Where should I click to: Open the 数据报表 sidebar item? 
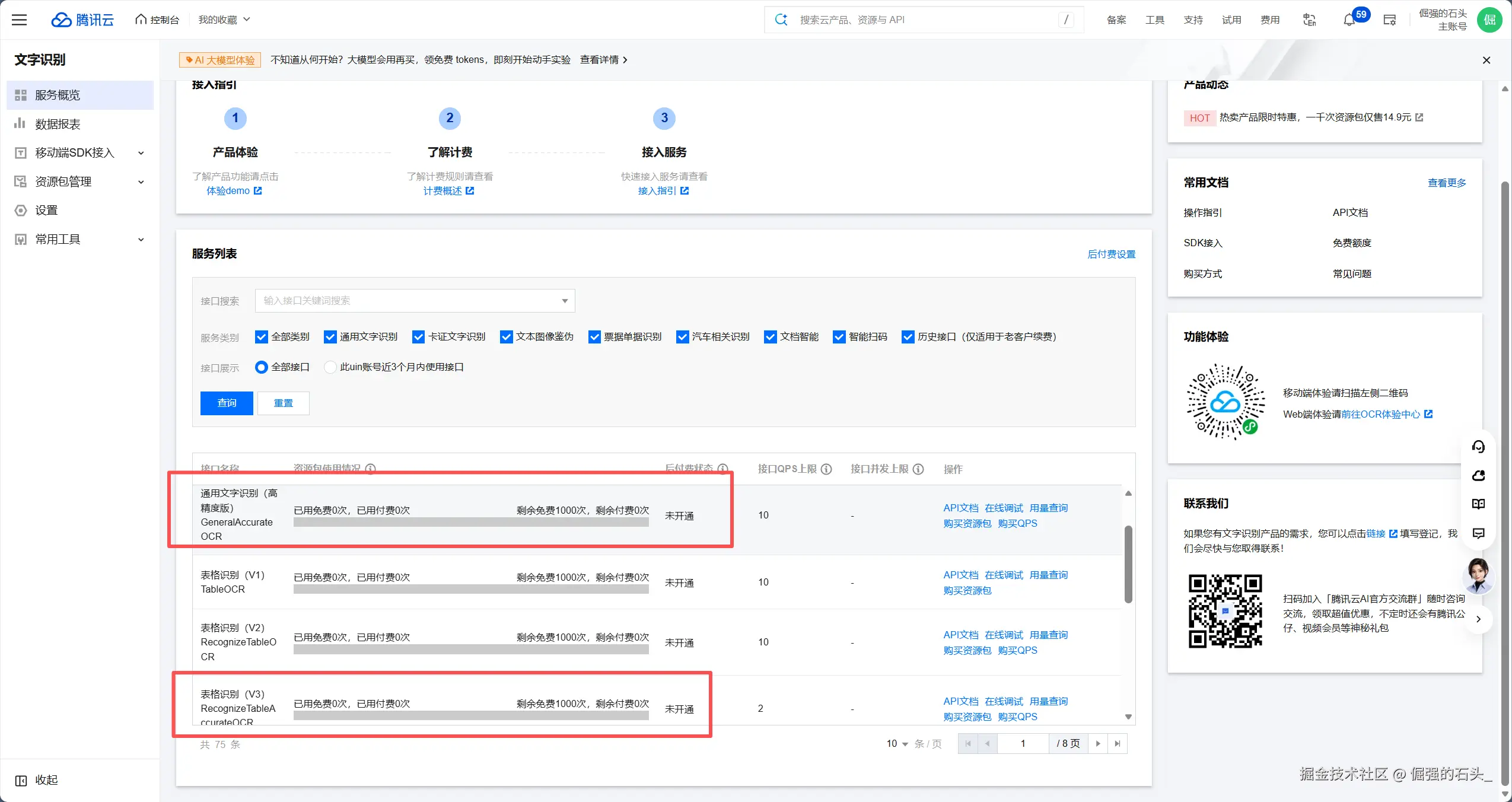point(80,124)
